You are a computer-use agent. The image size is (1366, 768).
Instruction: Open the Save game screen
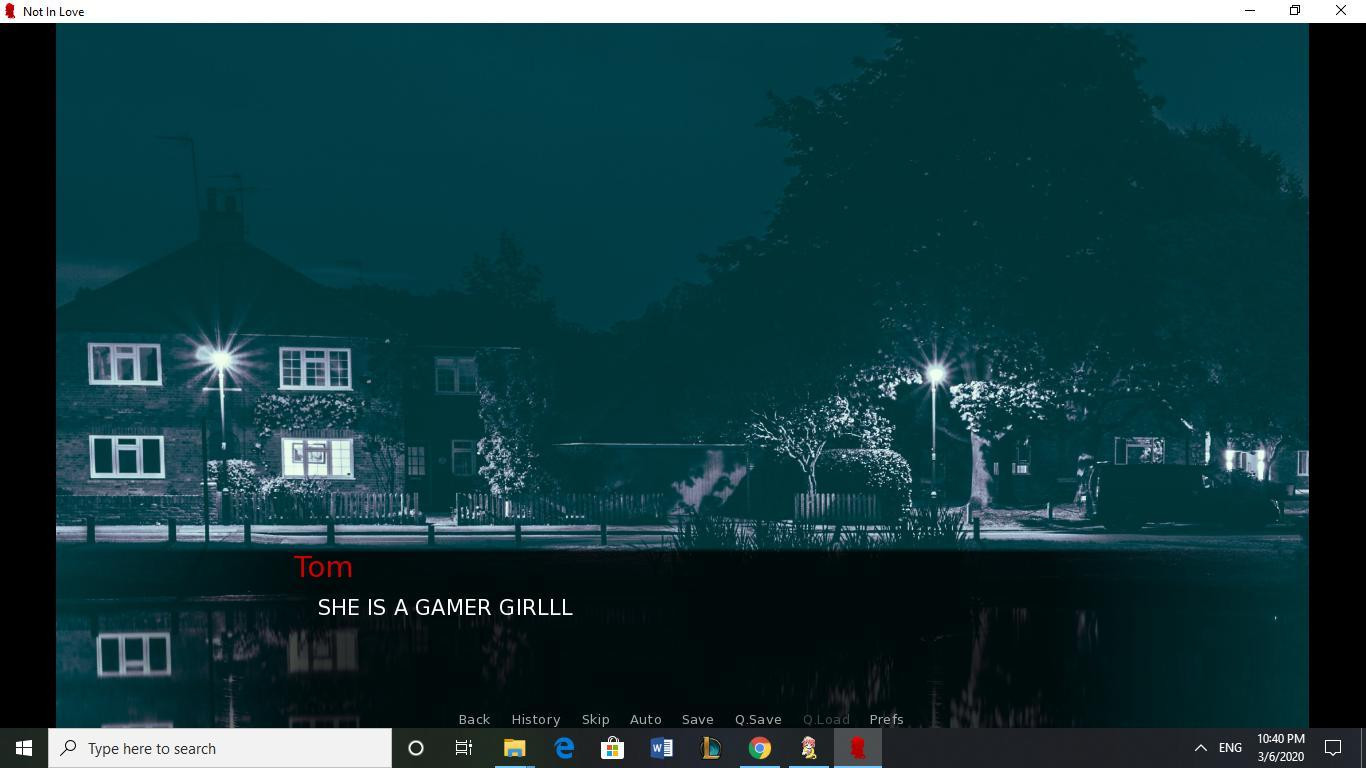(698, 719)
